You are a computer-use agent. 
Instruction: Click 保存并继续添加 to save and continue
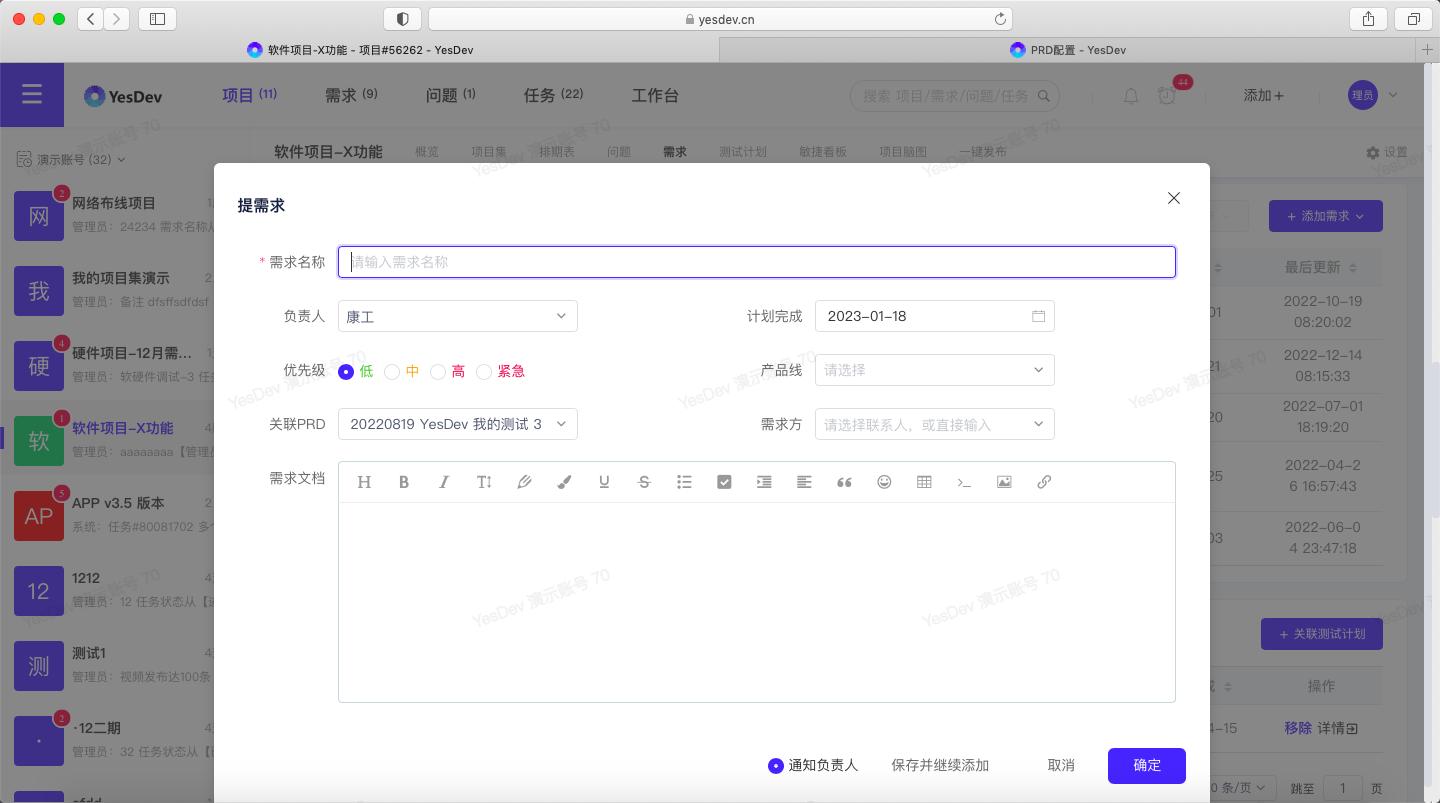point(939,765)
